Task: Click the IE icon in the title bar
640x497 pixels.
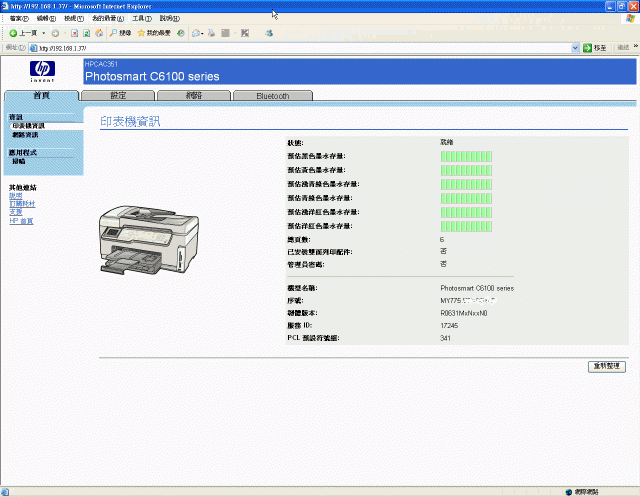Action: tap(5, 6)
